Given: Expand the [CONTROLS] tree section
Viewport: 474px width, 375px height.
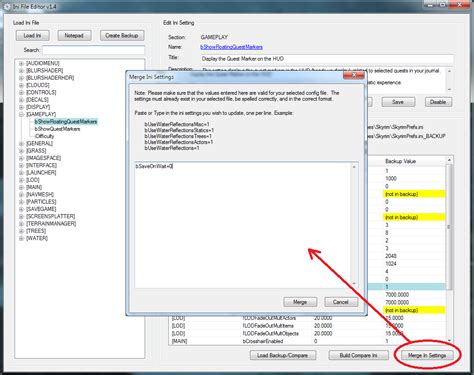Looking at the screenshot, I should pyautogui.click(x=21, y=92).
